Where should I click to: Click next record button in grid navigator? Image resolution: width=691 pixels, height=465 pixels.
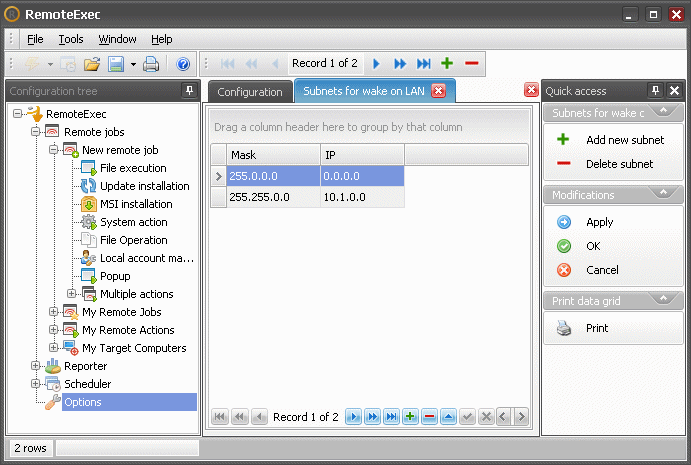pyautogui.click(x=353, y=417)
